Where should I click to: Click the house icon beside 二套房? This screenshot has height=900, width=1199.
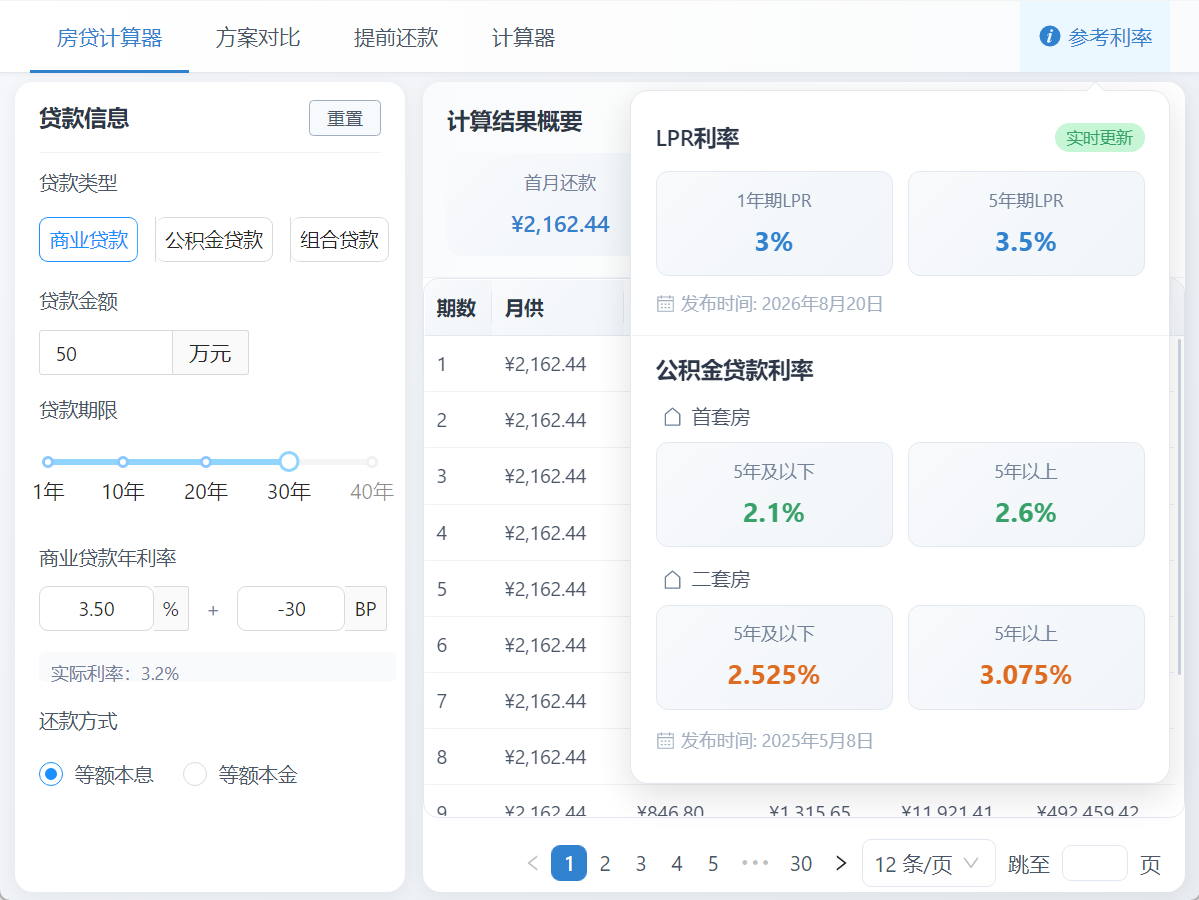click(x=672, y=580)
